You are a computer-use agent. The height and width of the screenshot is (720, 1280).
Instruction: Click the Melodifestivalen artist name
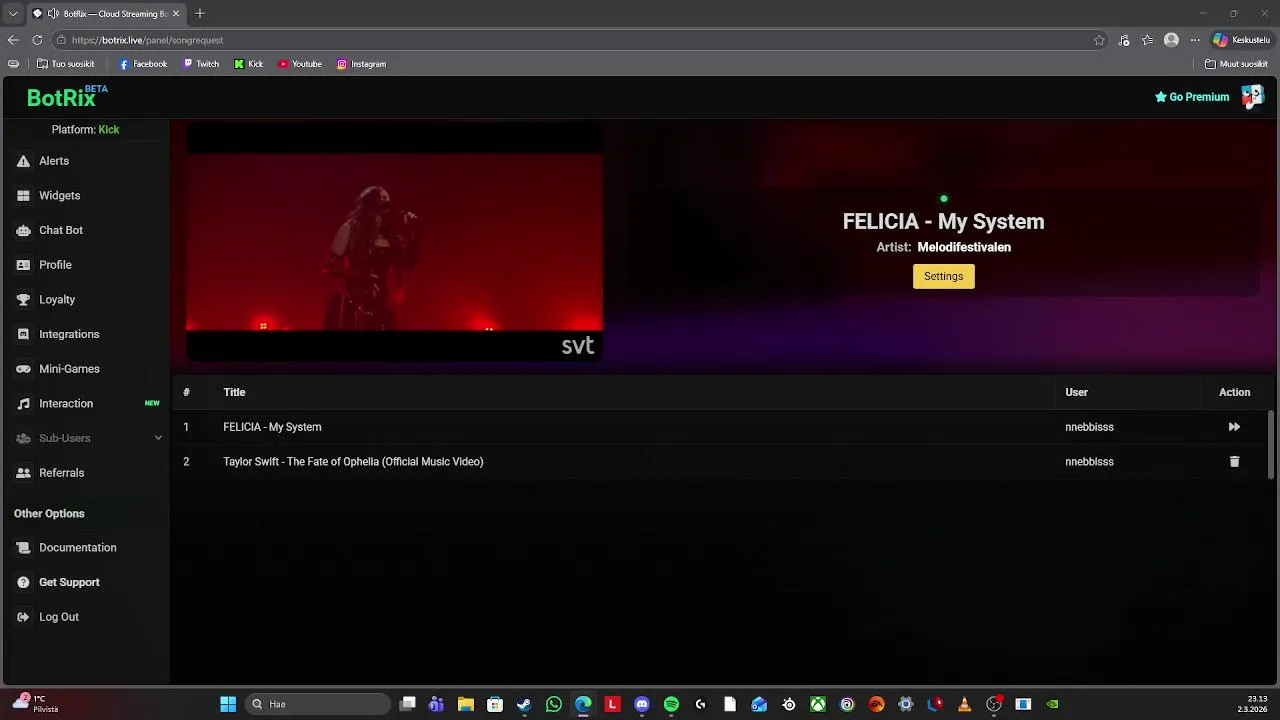[964, 247]
